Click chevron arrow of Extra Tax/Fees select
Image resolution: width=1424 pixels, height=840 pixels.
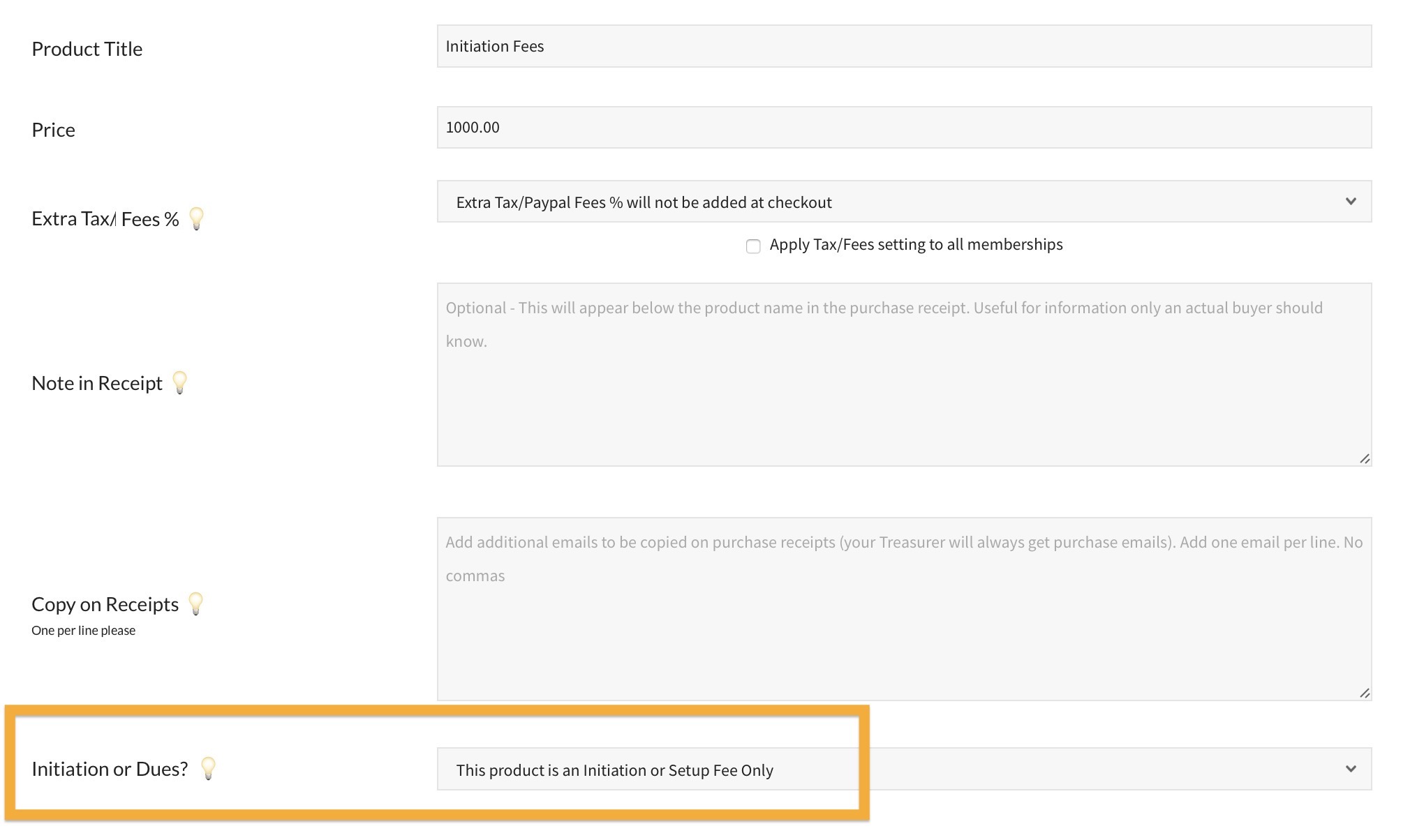click(1351, 202)
